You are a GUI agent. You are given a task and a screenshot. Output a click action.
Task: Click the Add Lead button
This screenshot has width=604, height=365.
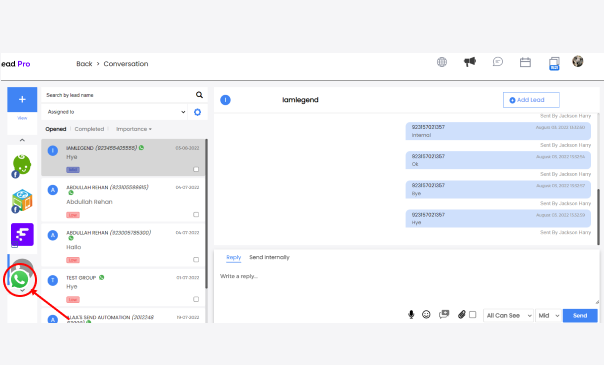coord(531,100)
